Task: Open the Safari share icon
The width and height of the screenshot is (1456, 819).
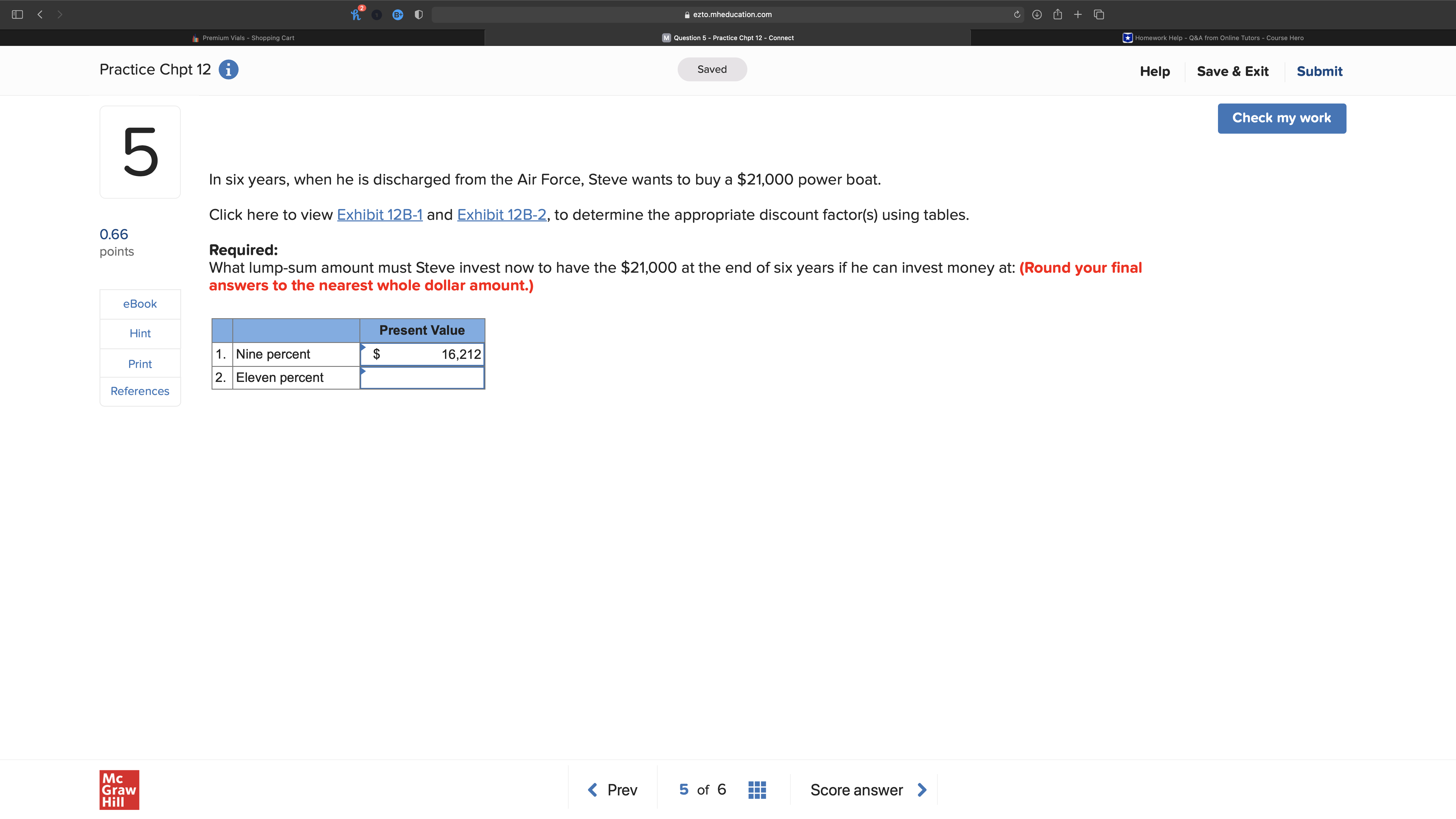Action: pyautogui.click(x=1058, y=14)
